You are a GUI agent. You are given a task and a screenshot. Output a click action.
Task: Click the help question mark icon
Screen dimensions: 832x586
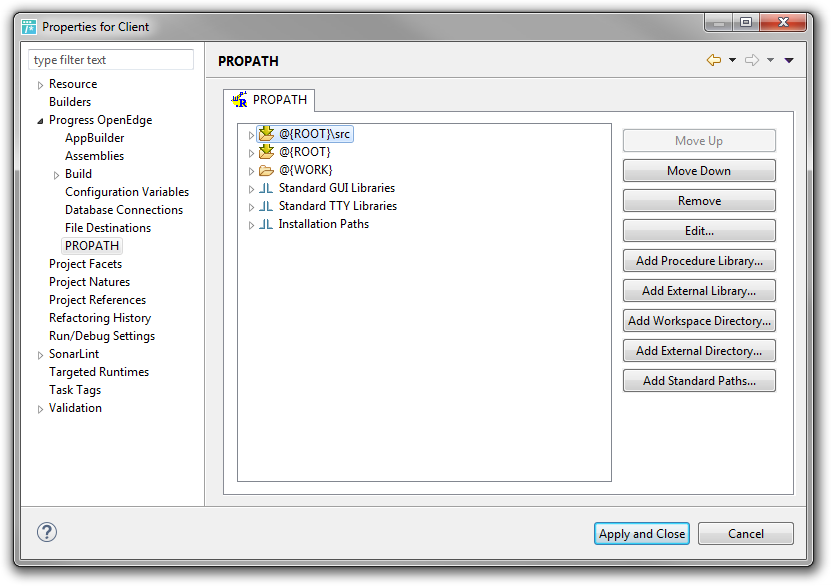pos(47,532)
